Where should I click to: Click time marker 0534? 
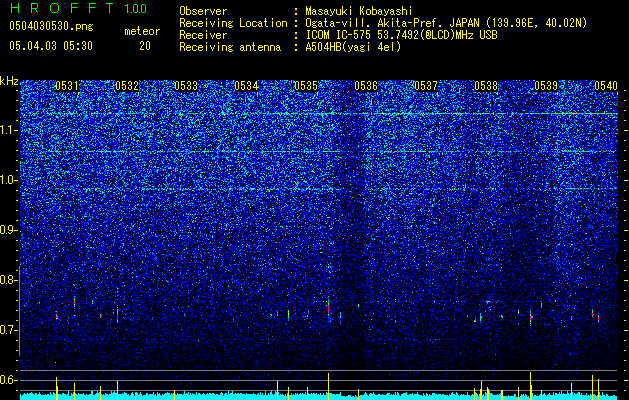point(246,86)
